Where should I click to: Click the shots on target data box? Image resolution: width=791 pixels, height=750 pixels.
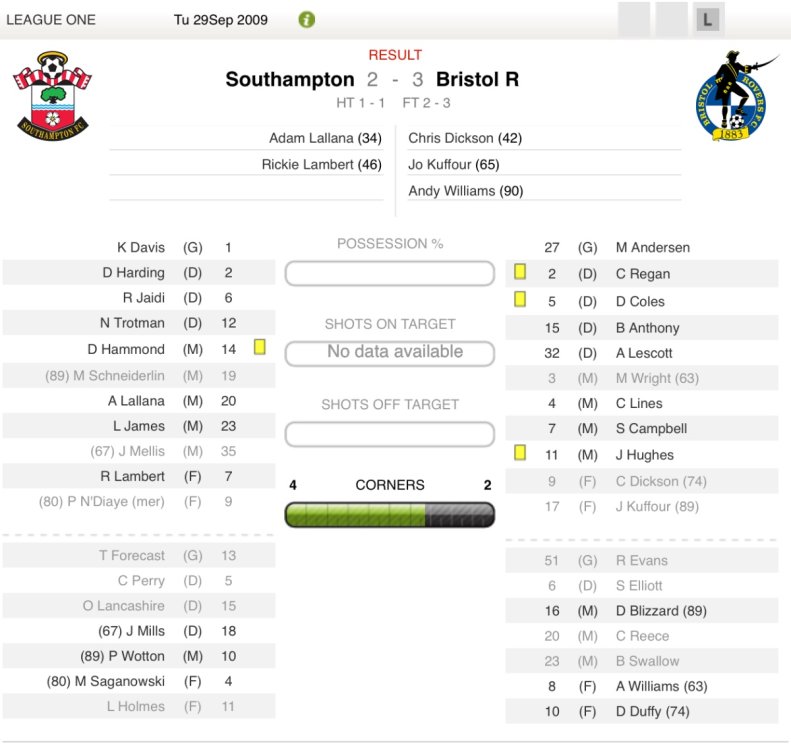click(x=390, y=353)
